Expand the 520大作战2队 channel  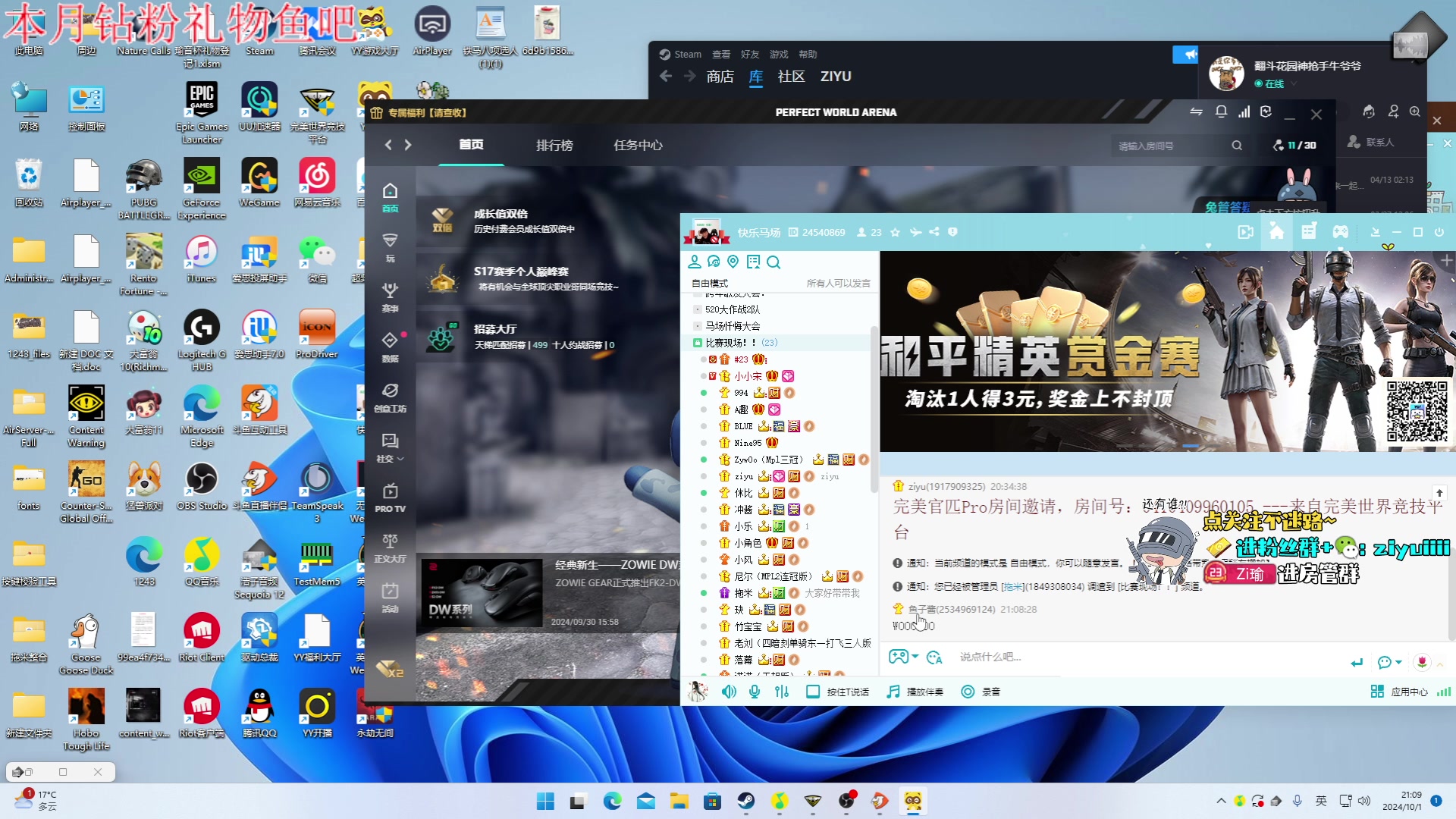tap(732, 309)
